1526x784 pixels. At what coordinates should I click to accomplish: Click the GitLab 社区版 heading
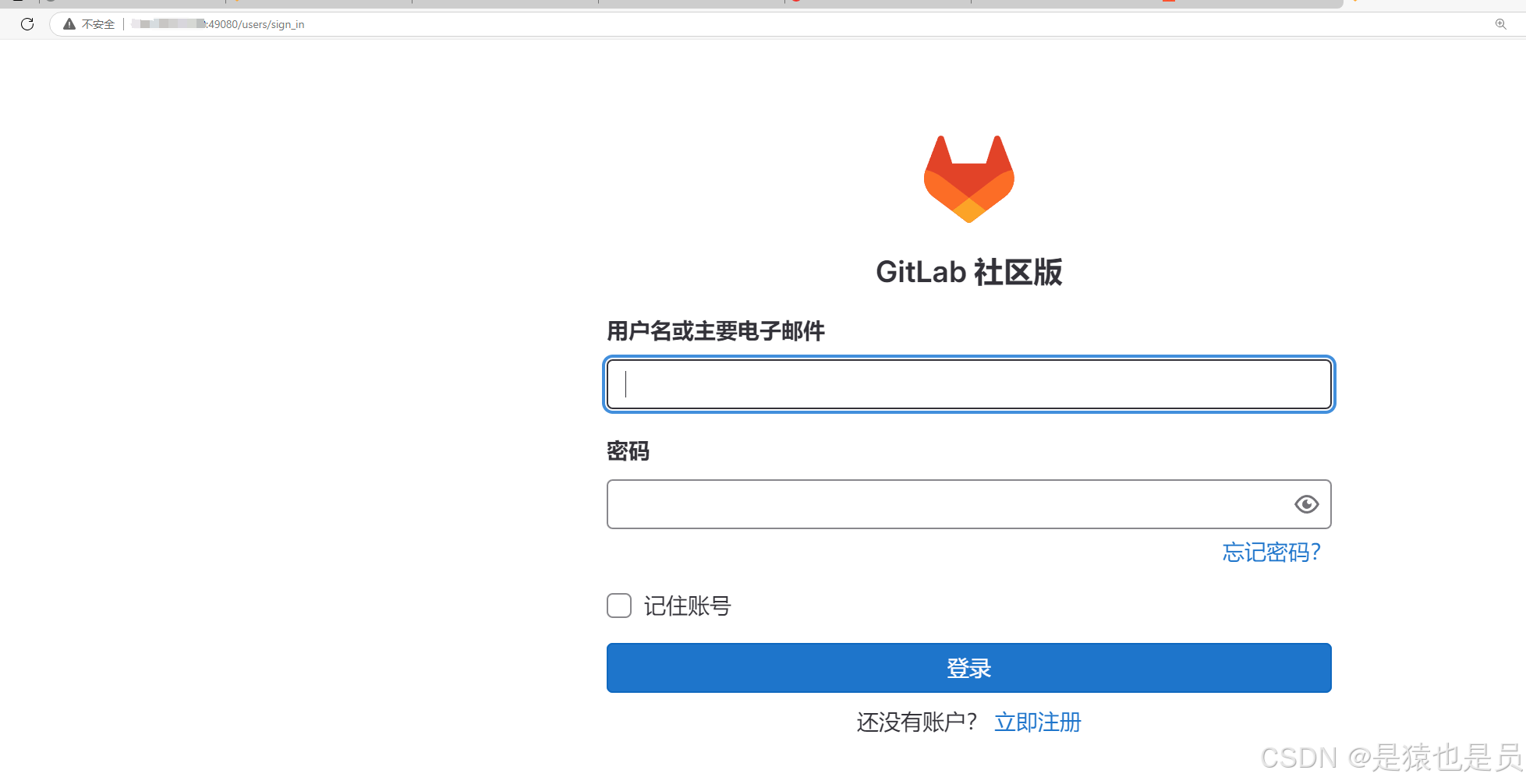[x=968, y=272]
